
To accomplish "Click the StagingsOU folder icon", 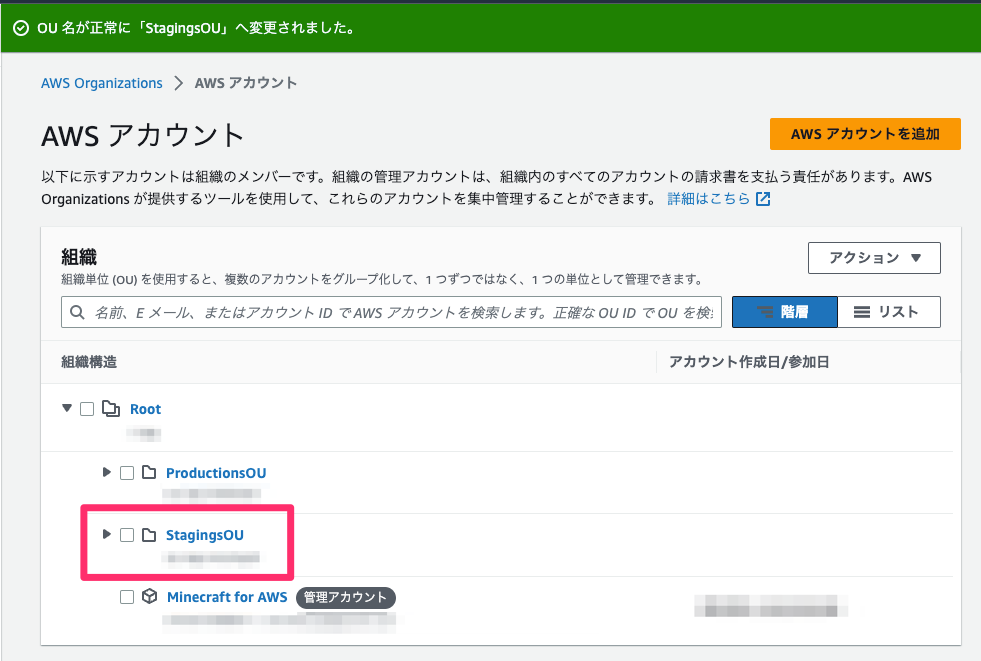I will [149, 535].
